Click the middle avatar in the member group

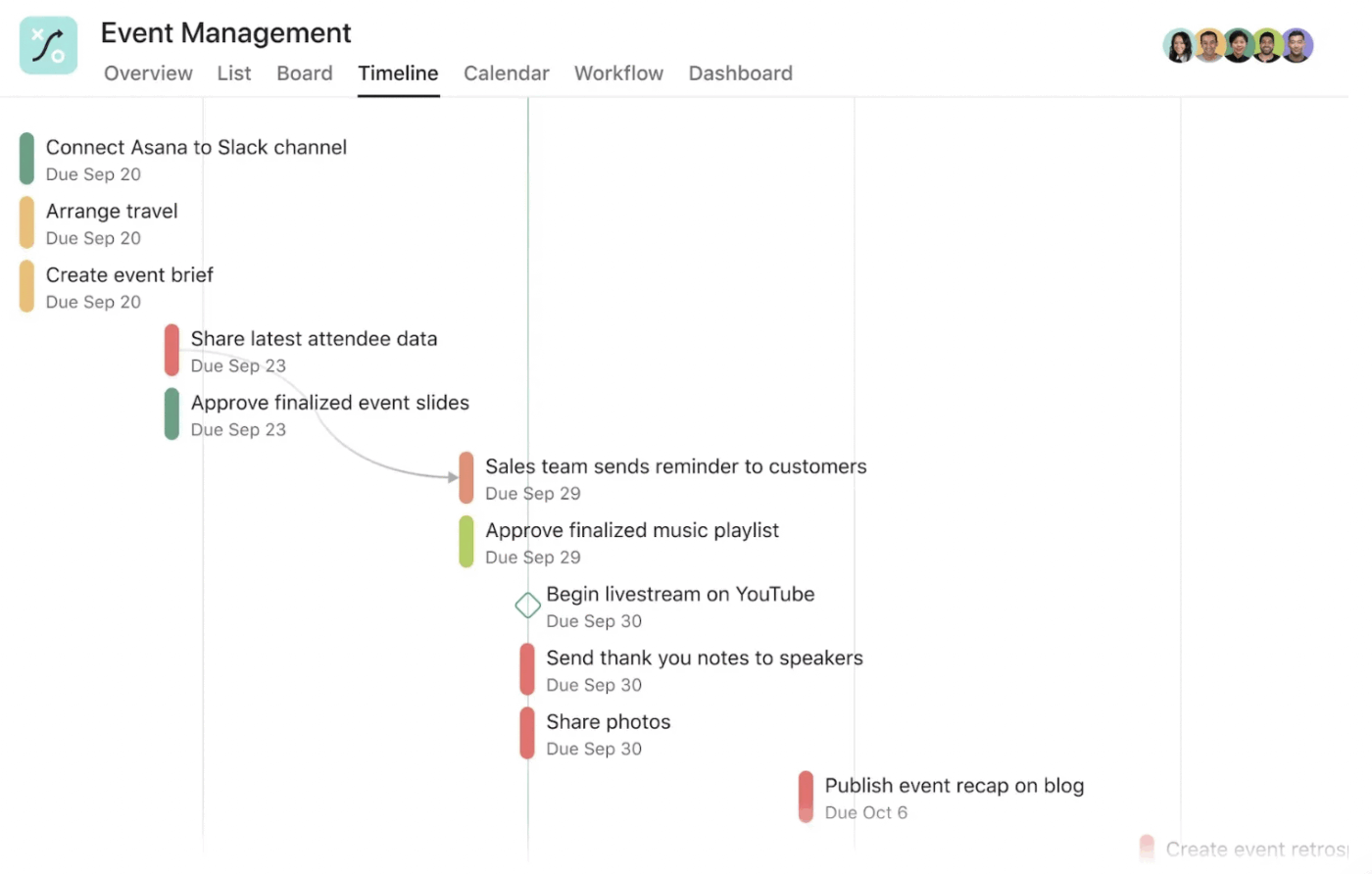coord(1239,45)
